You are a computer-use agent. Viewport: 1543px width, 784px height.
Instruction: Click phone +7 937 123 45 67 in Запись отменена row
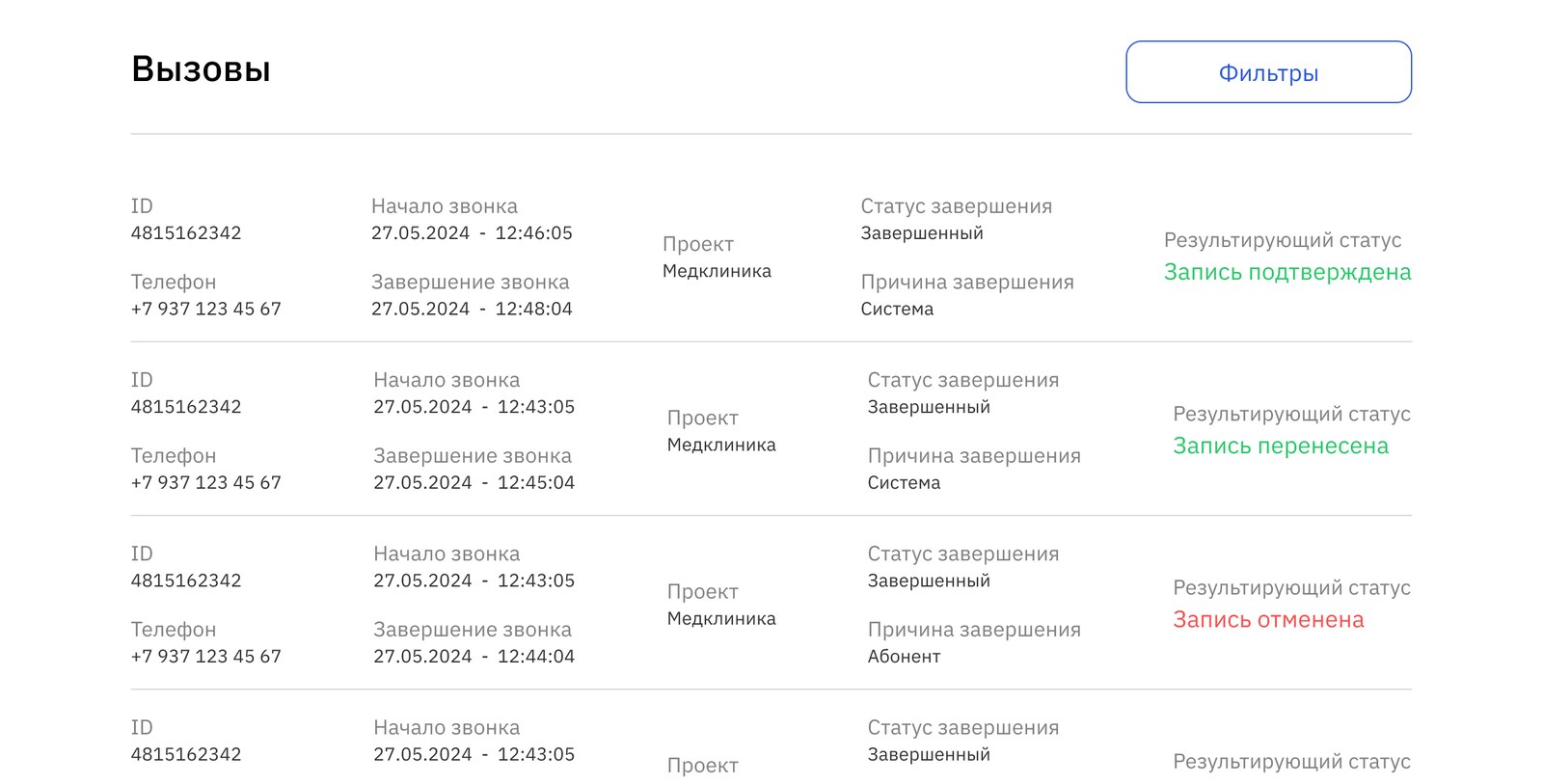coord(205,656)
